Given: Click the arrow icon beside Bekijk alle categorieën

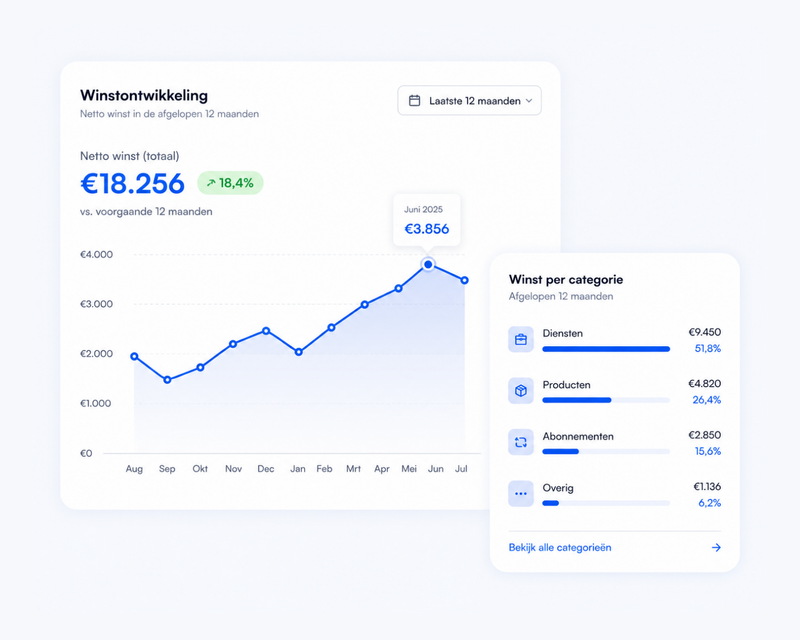Looking at the screenshot, I should coord(716,548).
